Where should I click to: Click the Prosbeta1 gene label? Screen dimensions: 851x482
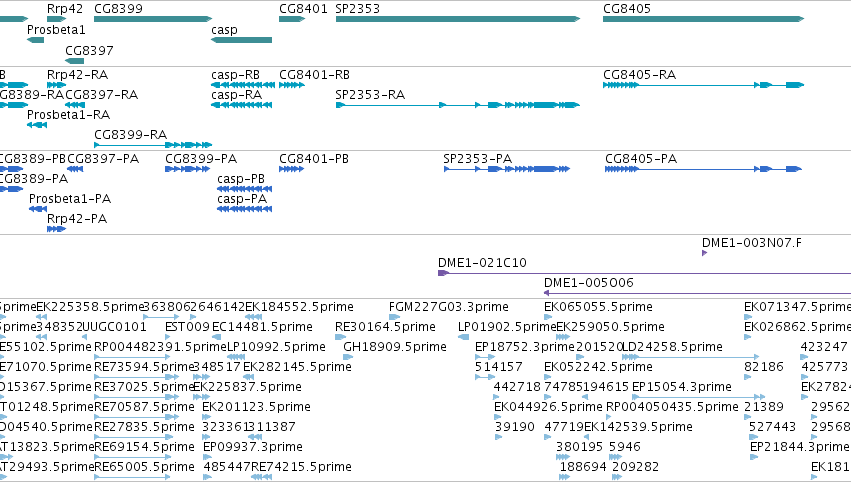click(56, 30)
